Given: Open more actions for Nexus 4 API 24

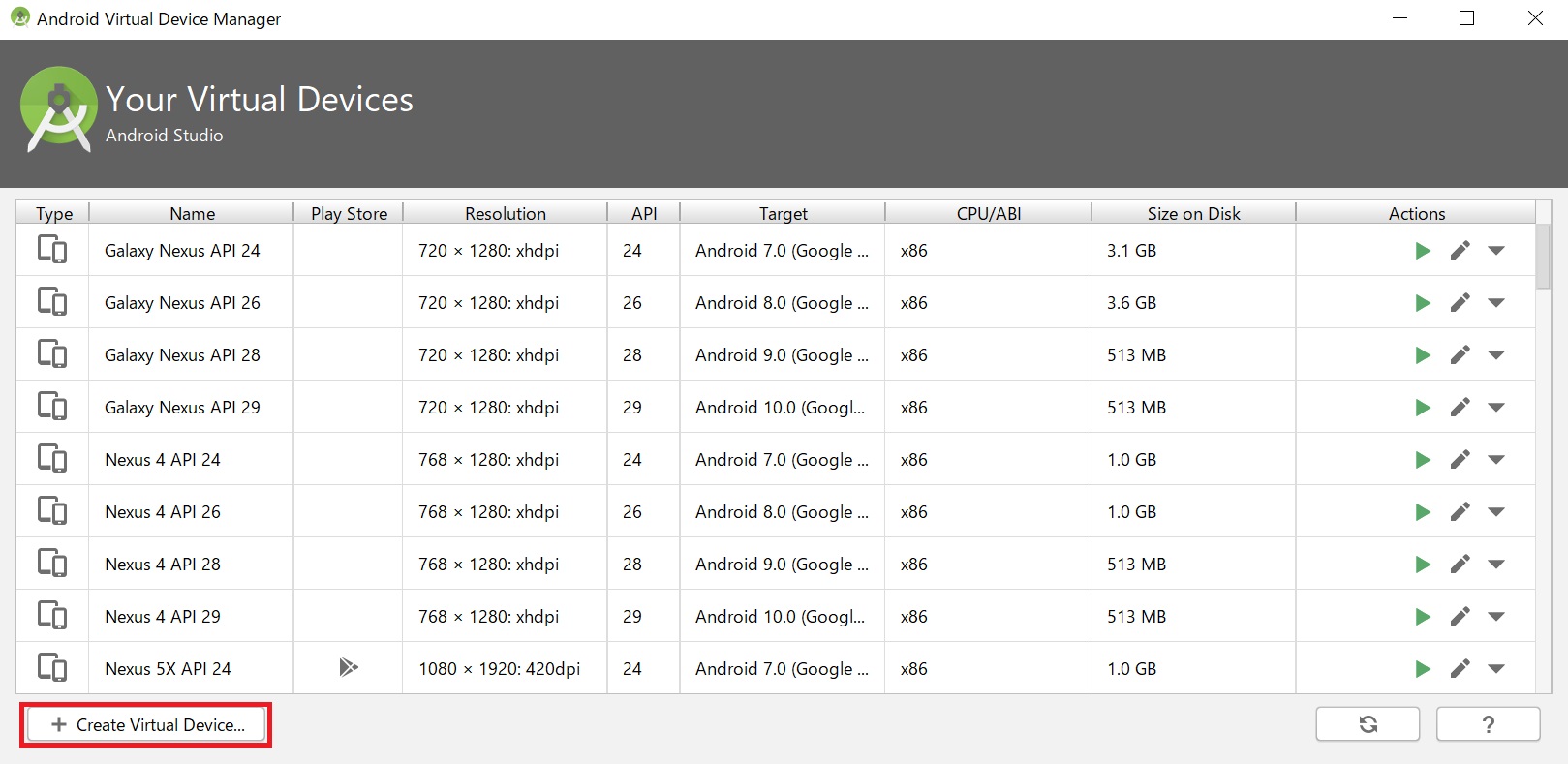Looking at the screenshot, I should (1496, 460).
